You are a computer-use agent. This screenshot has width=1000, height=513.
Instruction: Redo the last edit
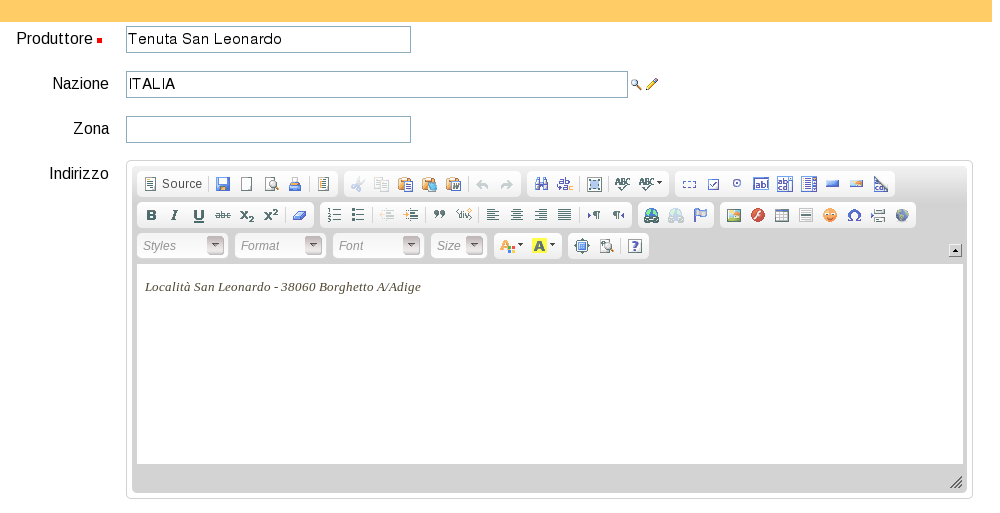tap(506, 184)
